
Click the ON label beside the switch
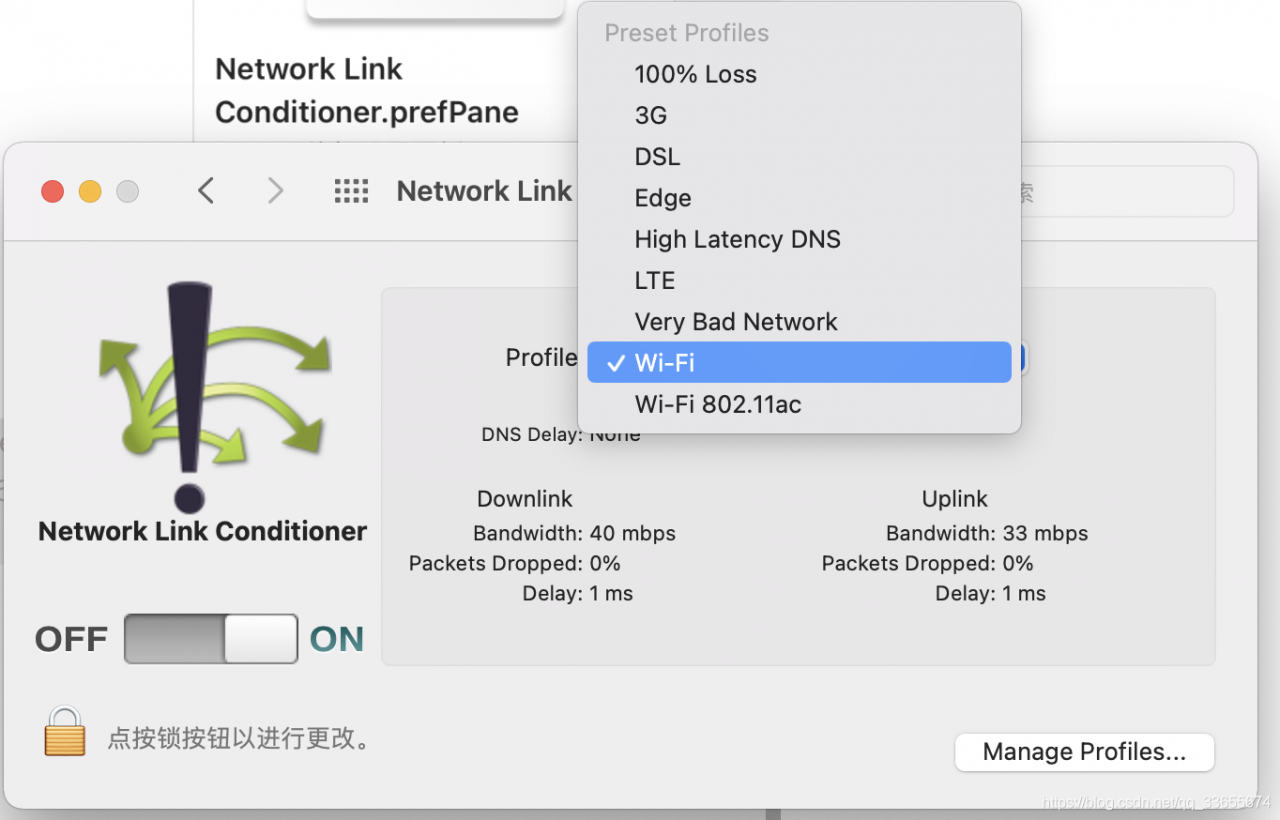[x=337, y=640]
